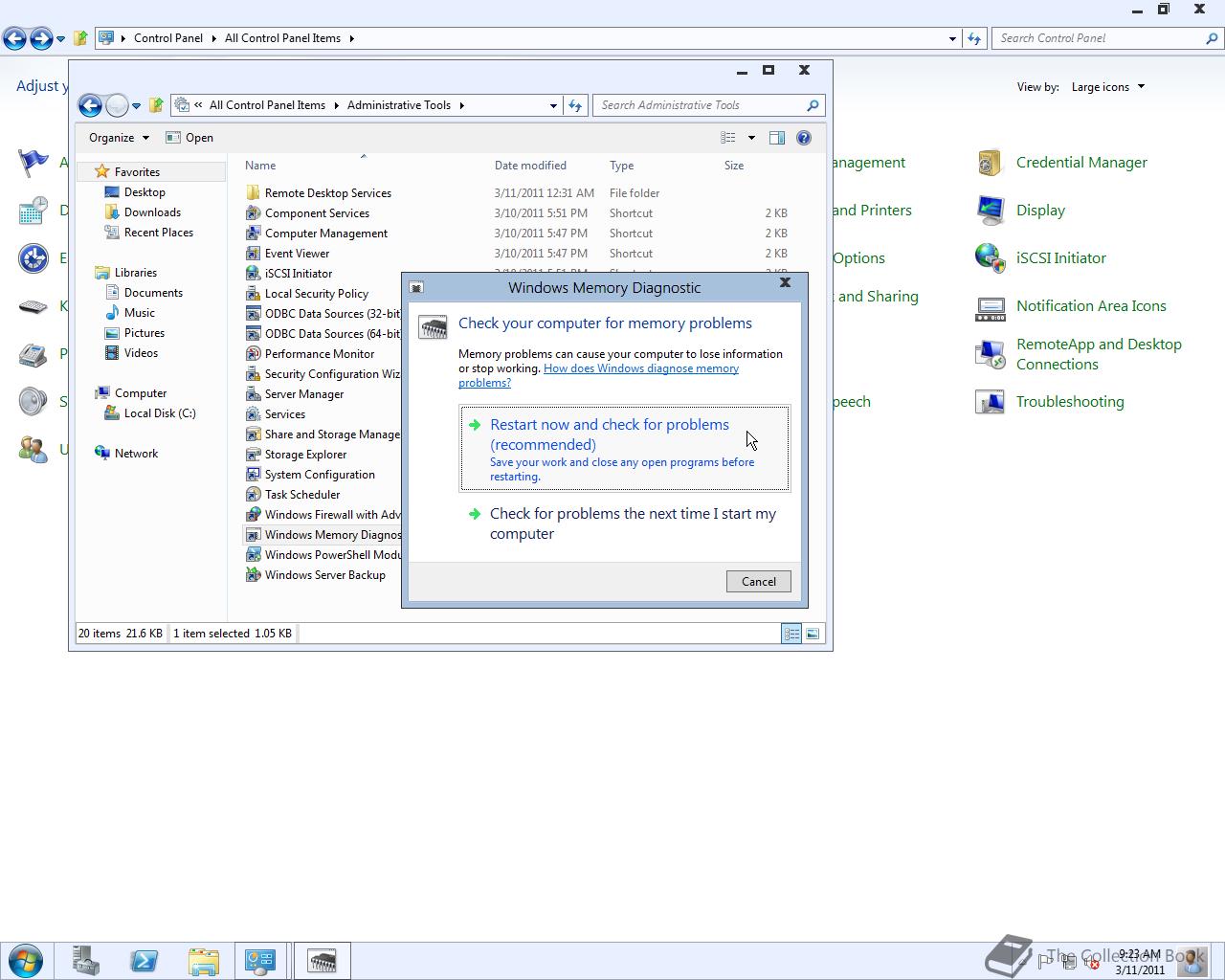The height and width of the screenshot is (980, 1225).
Task: Select Computer Management shortcut icon
Action: click(x=253, y=234)
